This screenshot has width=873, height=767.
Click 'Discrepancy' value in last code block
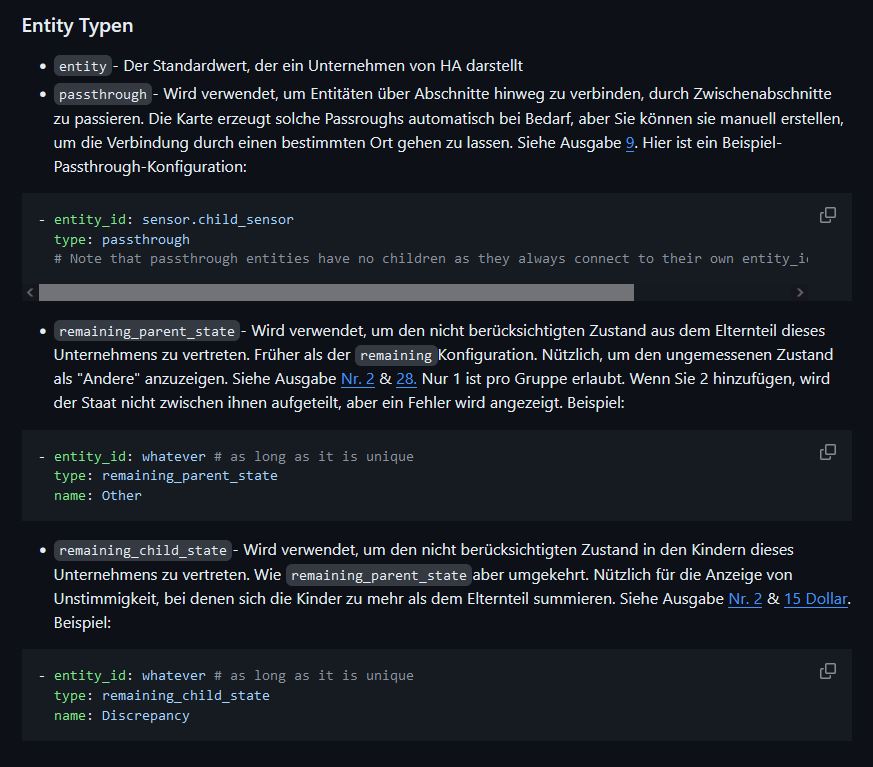click(145, 715)
